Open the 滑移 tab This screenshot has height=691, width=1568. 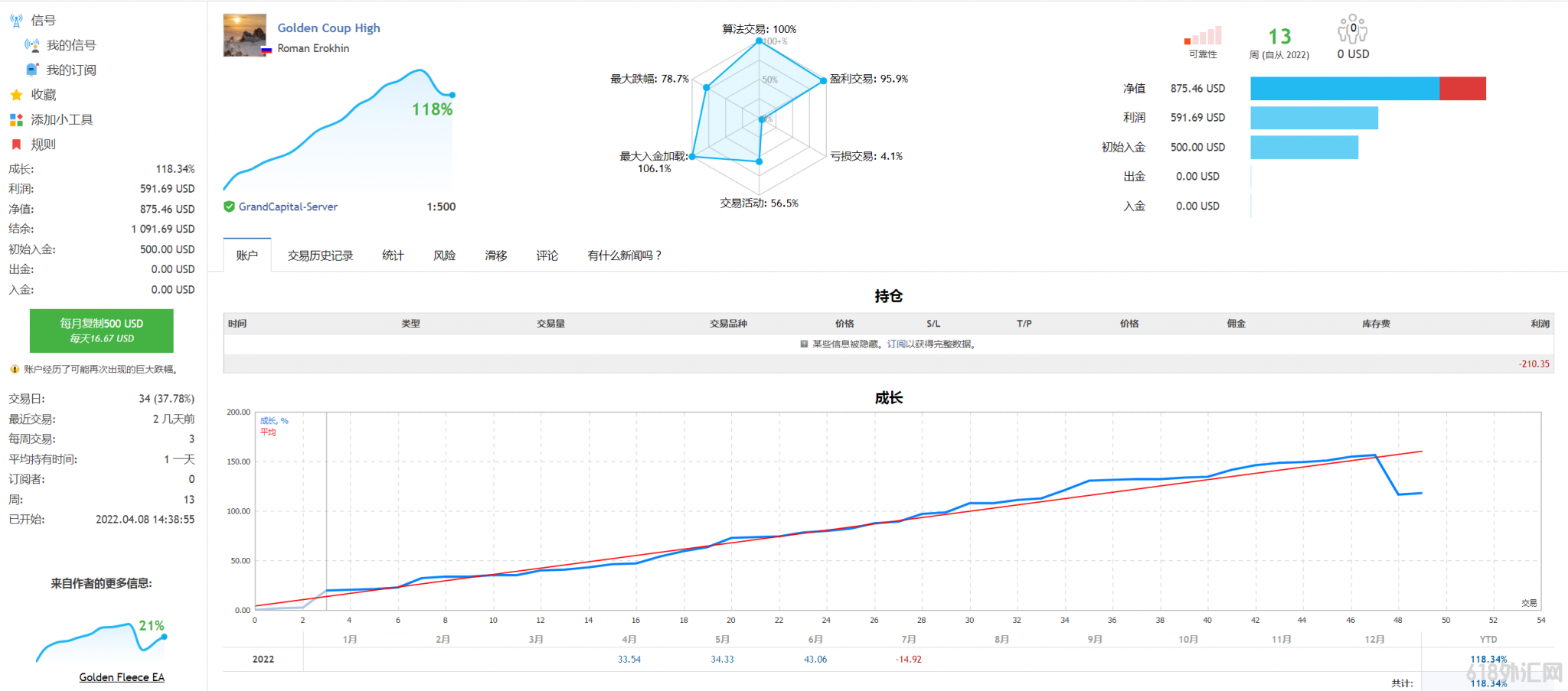tap(496, 256)
